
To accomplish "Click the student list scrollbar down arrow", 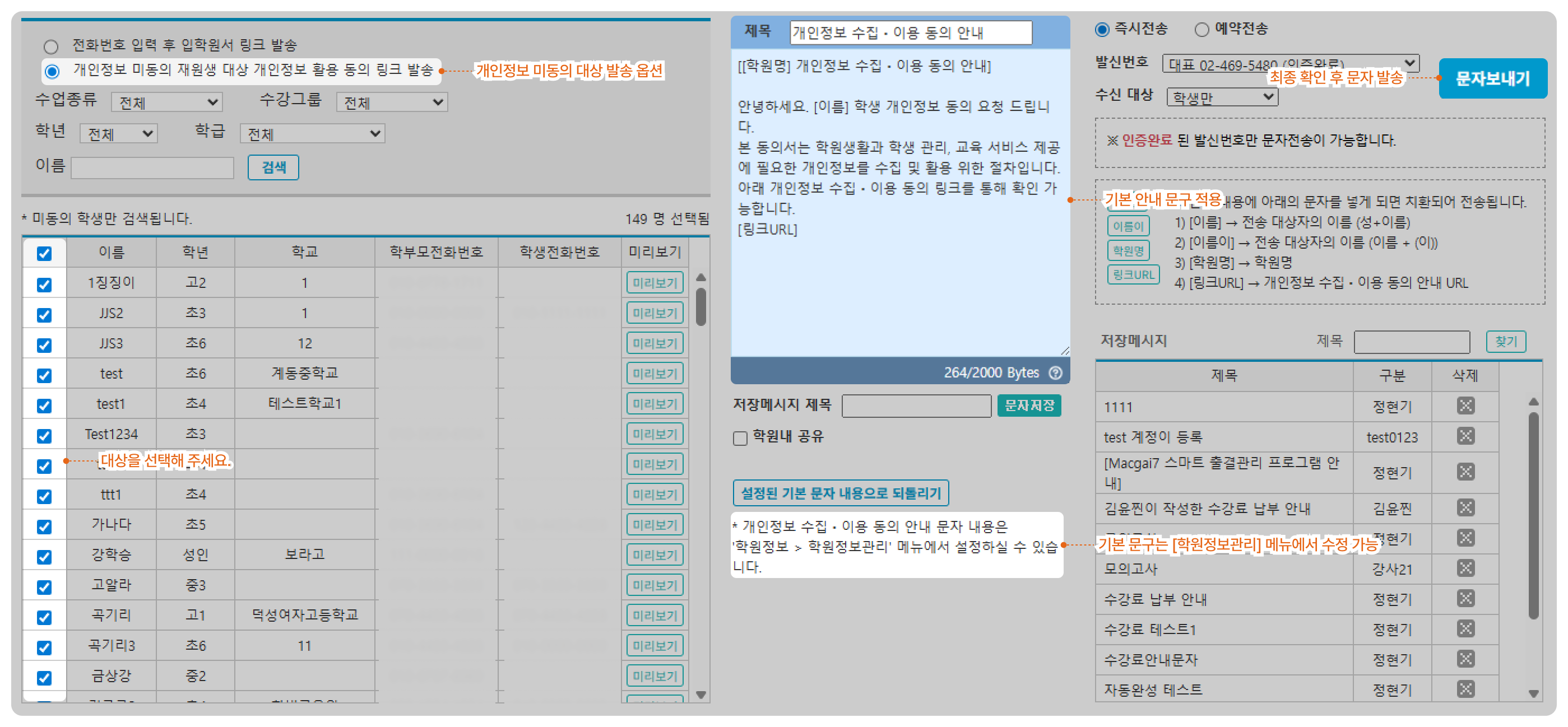I will click(701, 694).
